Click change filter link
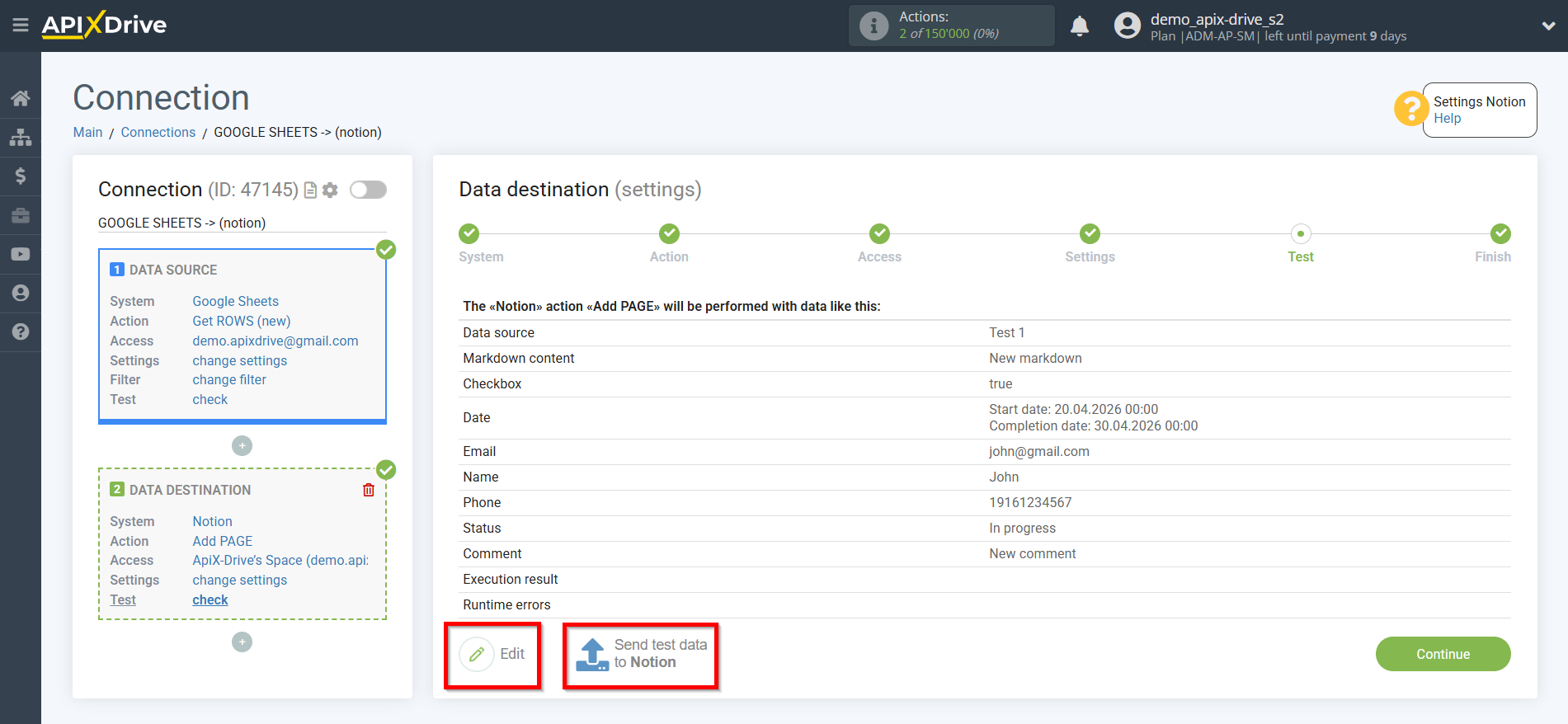 coord(229,379)
